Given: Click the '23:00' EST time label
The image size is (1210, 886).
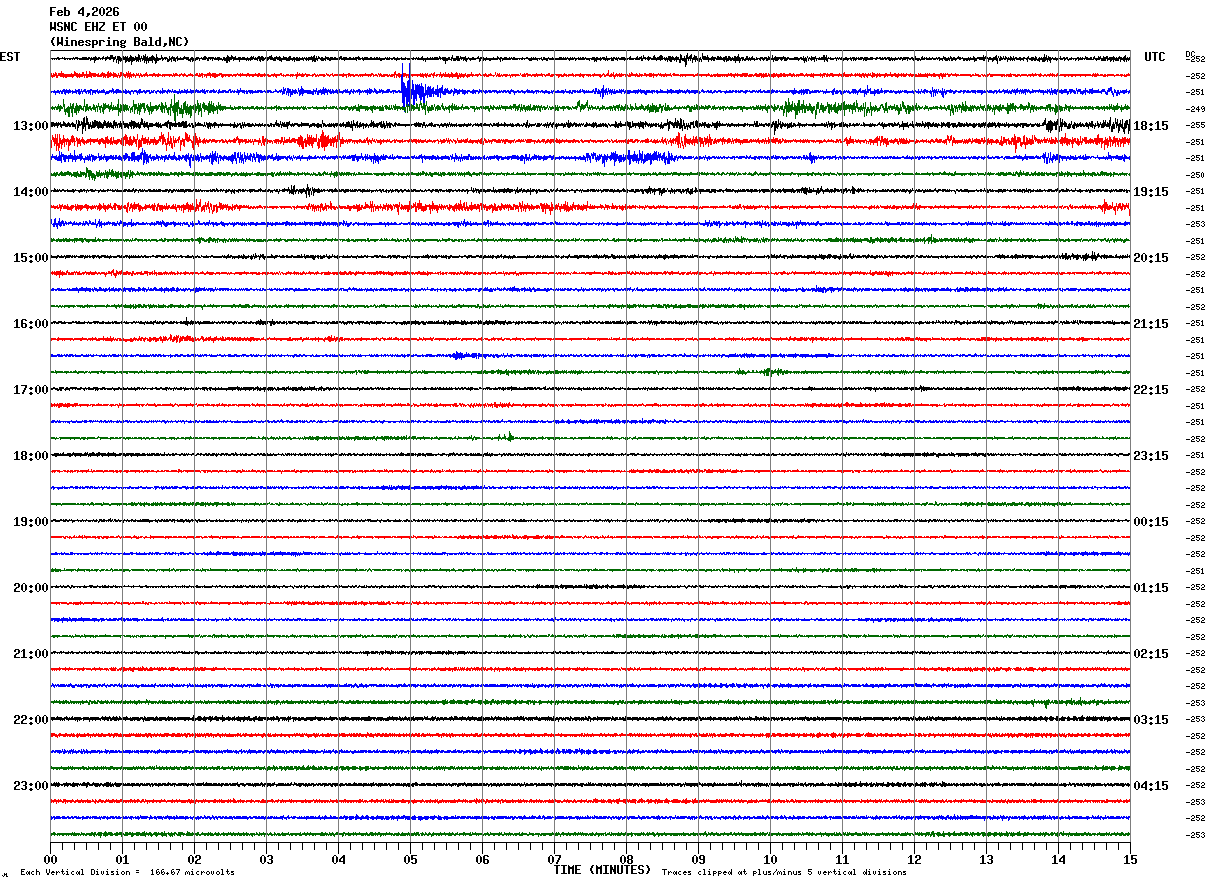Looking at the screenshot, I should click(x=31, y=785).
